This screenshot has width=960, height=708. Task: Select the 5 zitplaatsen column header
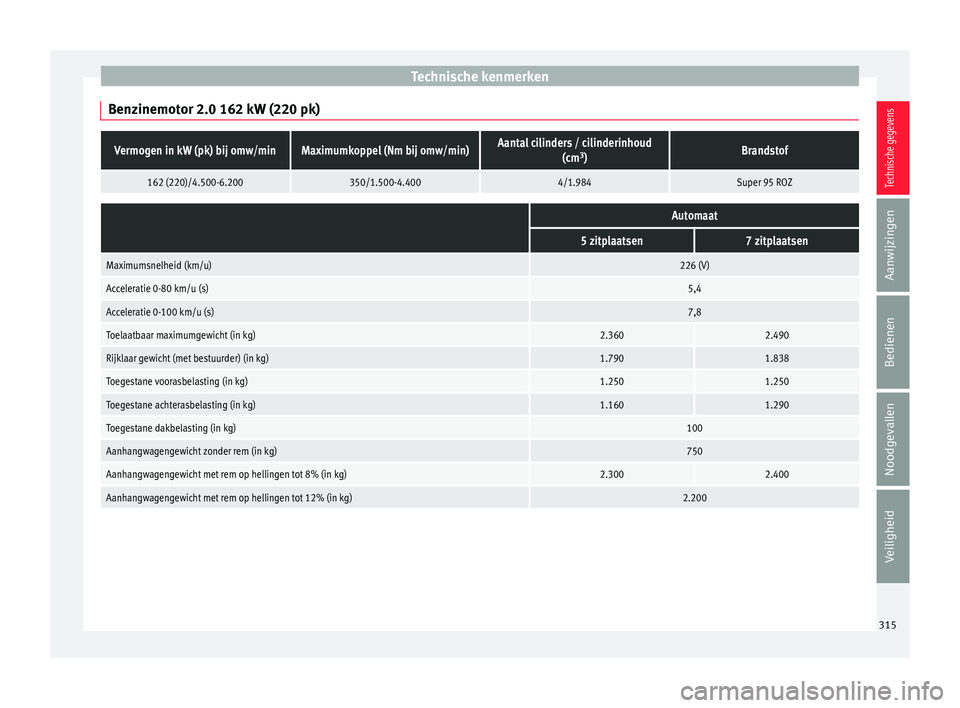click(611, 241)
